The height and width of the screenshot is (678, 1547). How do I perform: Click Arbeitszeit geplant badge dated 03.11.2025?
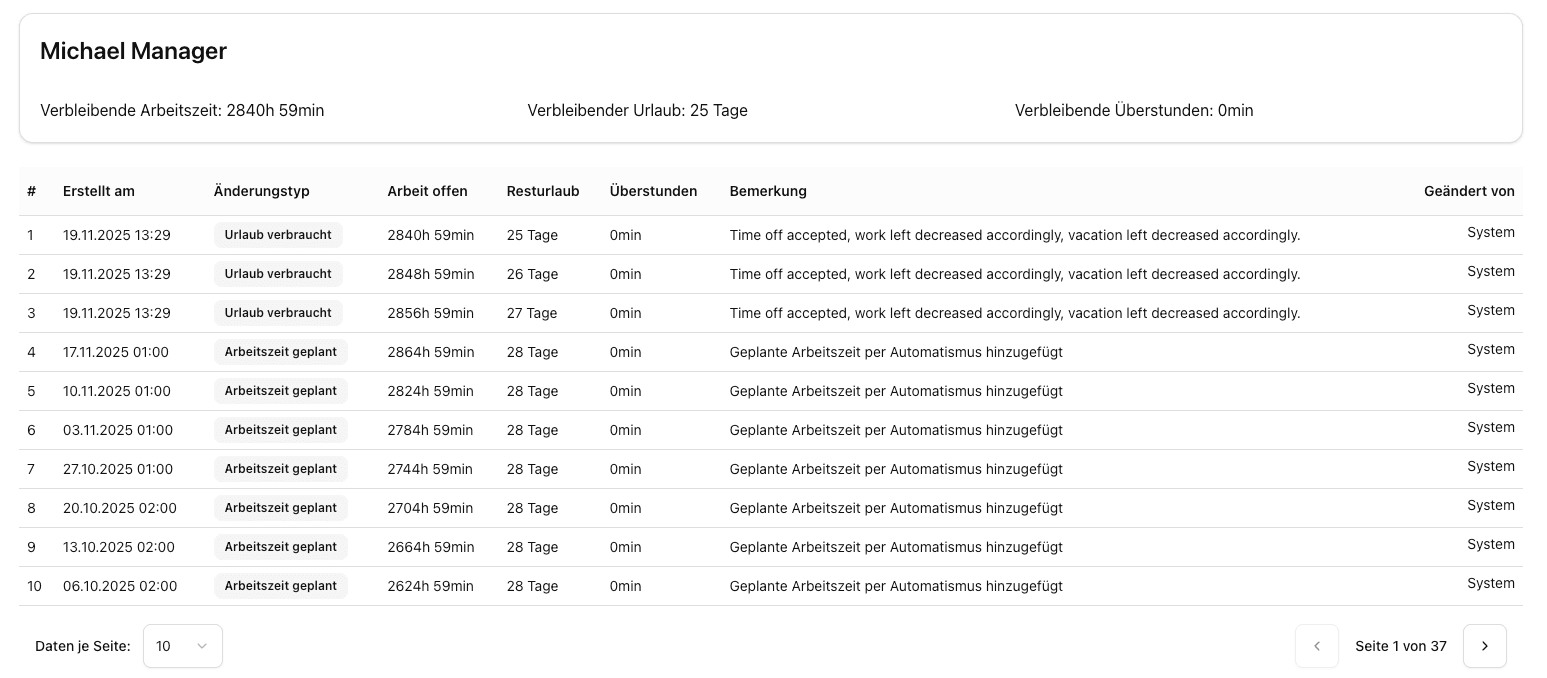(x=281, y=430)
